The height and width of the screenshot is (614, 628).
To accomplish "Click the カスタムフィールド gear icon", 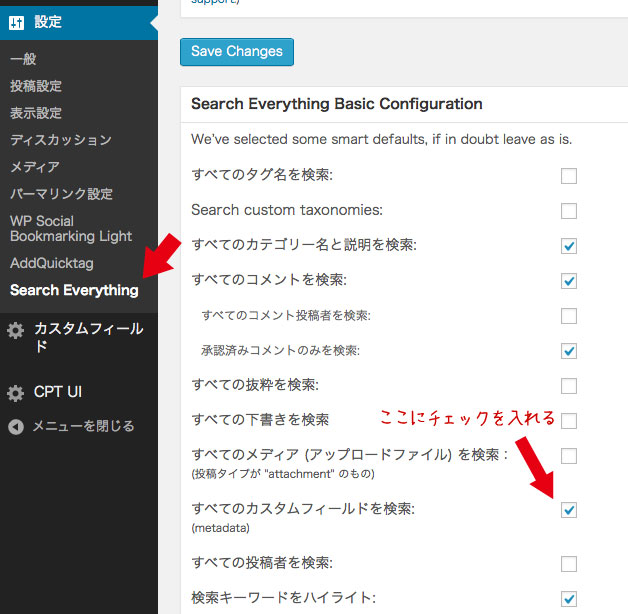I will pyautogui.click(x=16, y=330).
